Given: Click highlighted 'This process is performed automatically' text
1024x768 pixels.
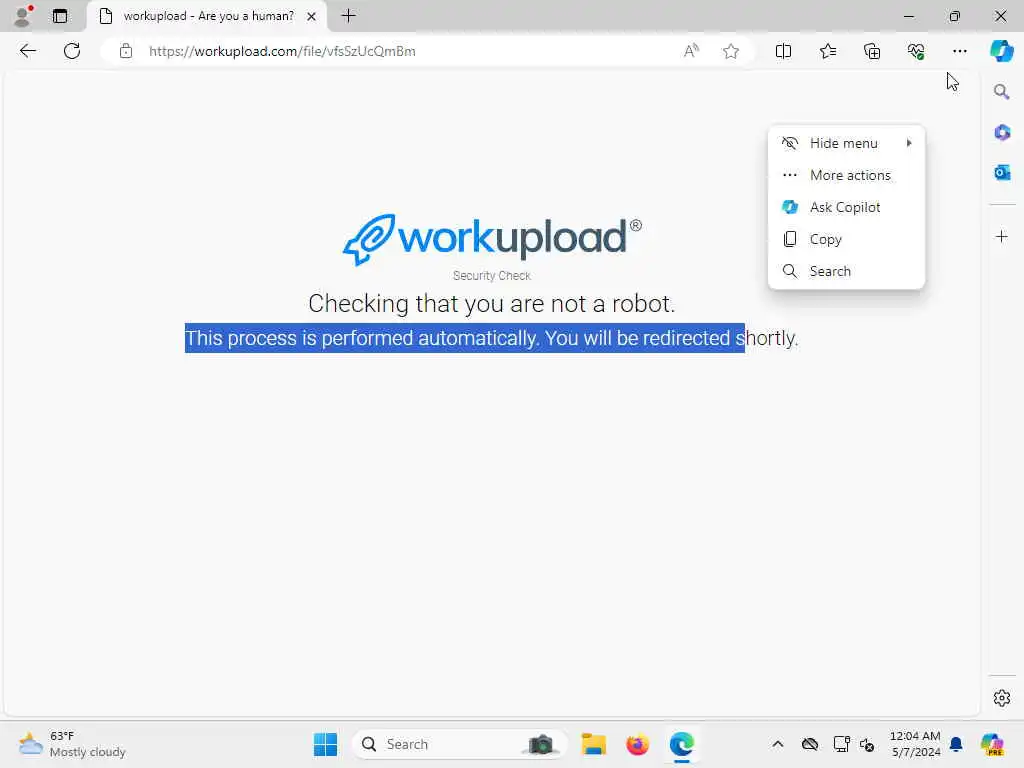Looking at the screenshot, I should pos(362,338).
